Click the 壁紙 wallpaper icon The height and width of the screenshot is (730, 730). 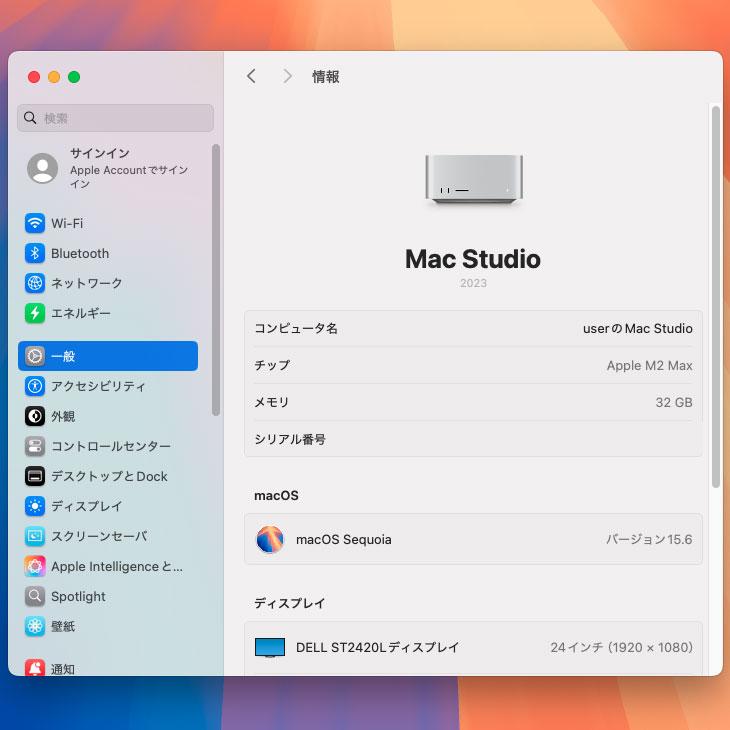click(35, 626)
